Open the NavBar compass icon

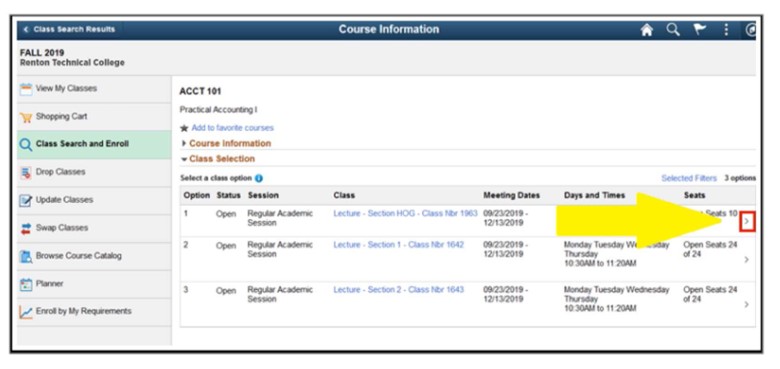(751, 30)
